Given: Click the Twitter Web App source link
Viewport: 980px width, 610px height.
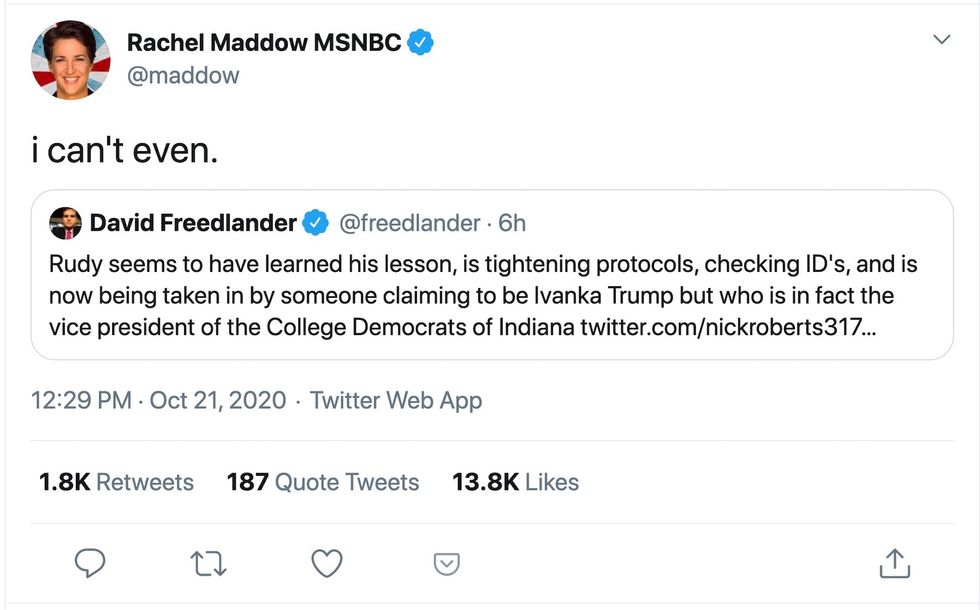Looking at the screenshot, I should [x=396, y=401].
